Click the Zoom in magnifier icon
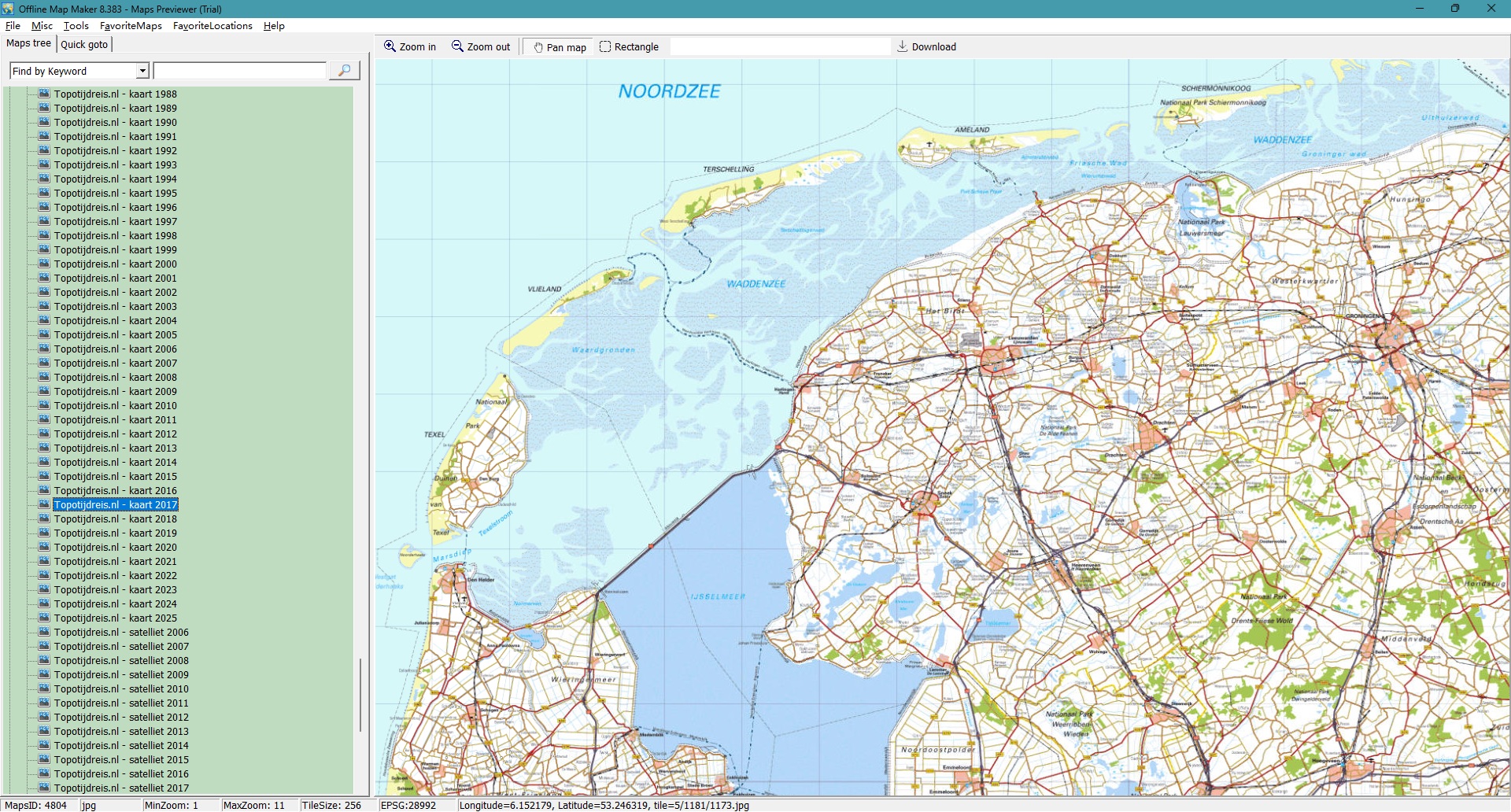The height and width of the screenshot is (812, 1511). (390, 46)
